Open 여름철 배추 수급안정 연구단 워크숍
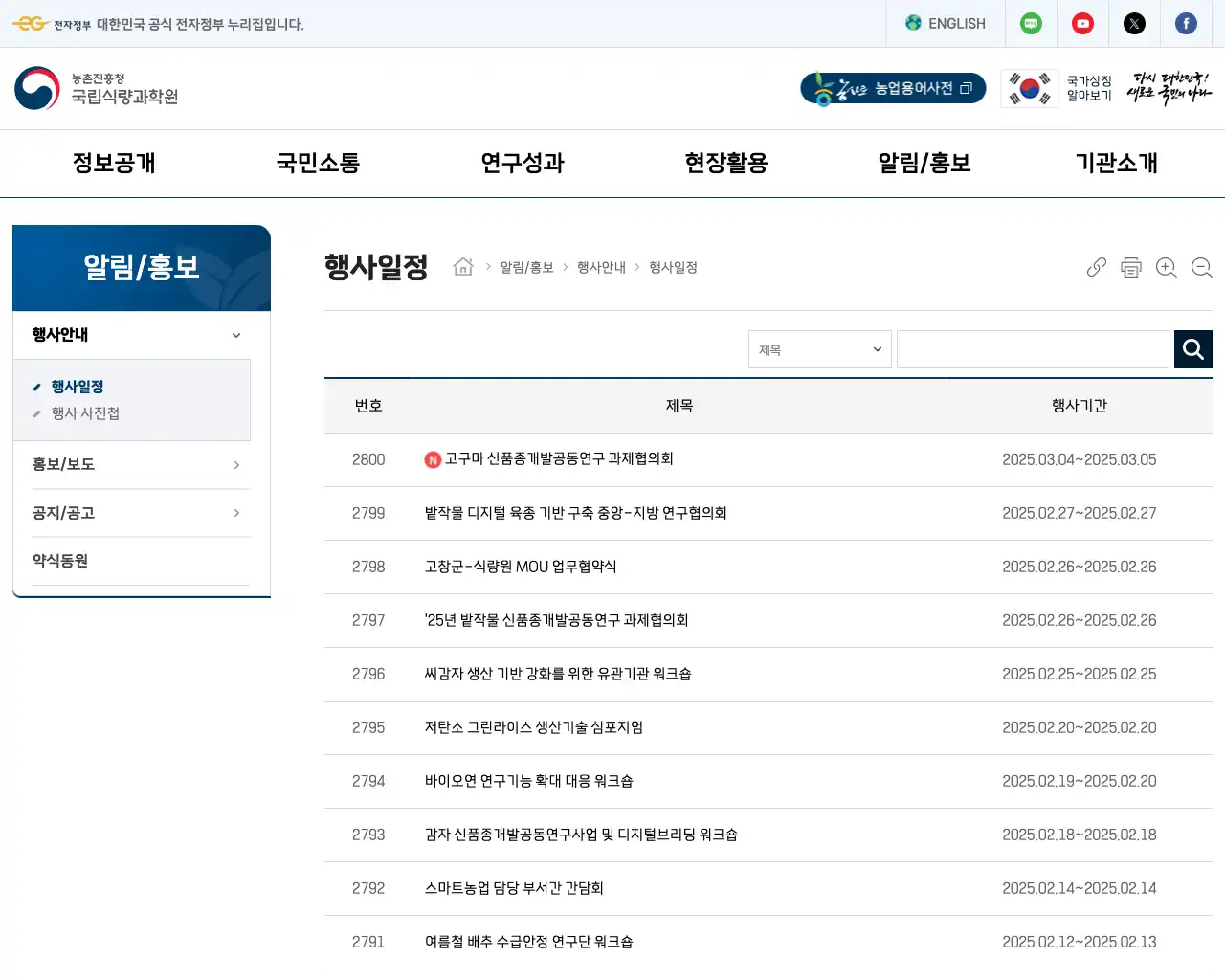1225x980 pixels. coord(529,942)
